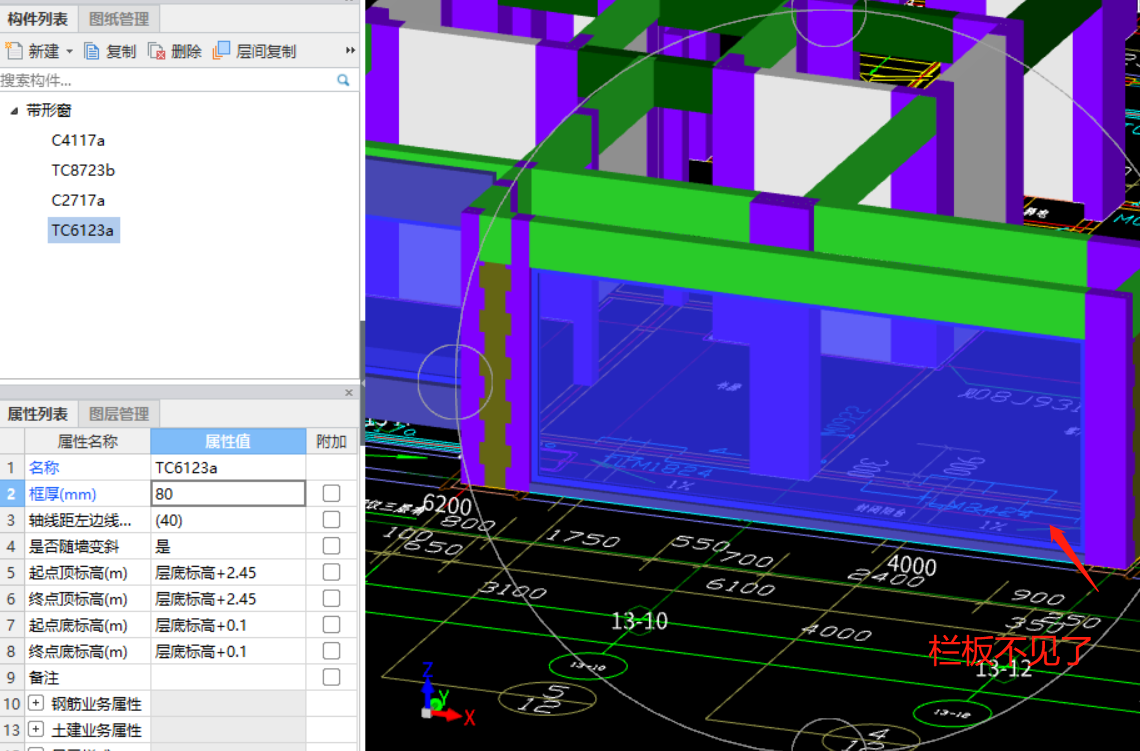Toggle 附加 checkbox for 起点顶标高
This screenshot has width=1140, height=751.
point(332,572)
